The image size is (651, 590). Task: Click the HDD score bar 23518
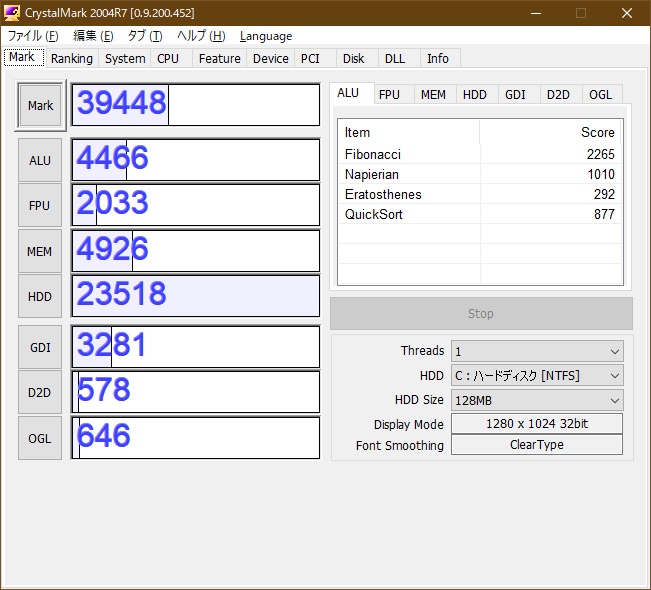[196, 296]
